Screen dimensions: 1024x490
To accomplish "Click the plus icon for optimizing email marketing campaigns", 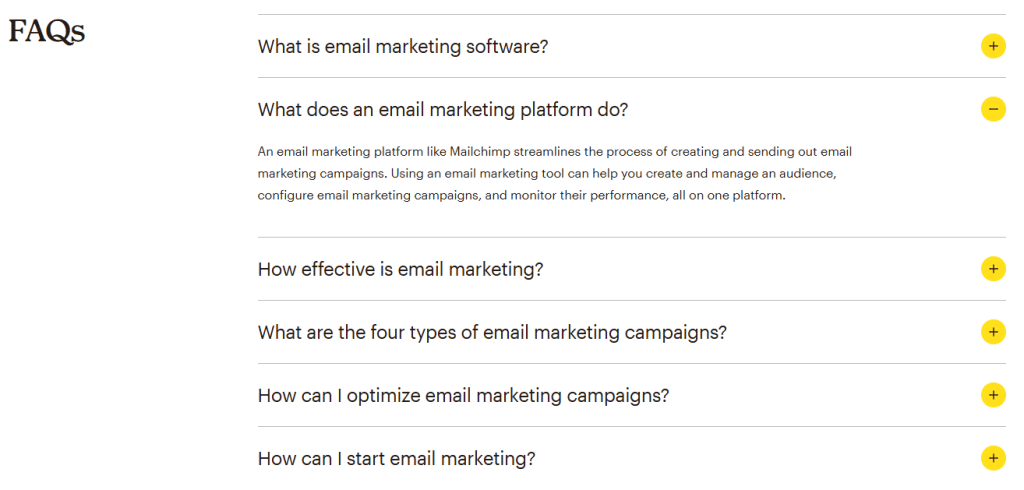I will click(x=992, y=395).
